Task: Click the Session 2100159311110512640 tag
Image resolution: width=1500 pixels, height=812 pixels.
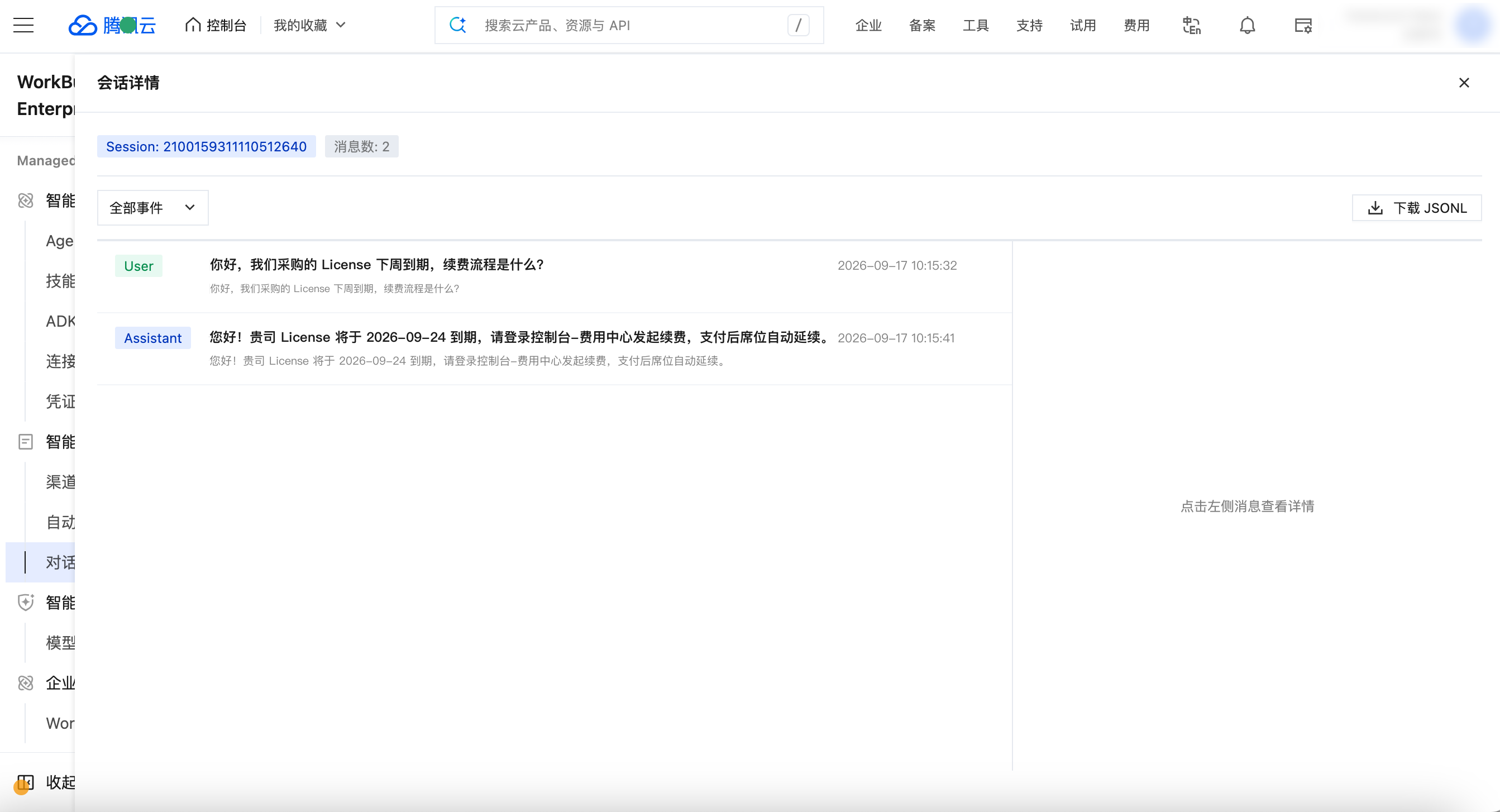Action: (x=206, y=146)
